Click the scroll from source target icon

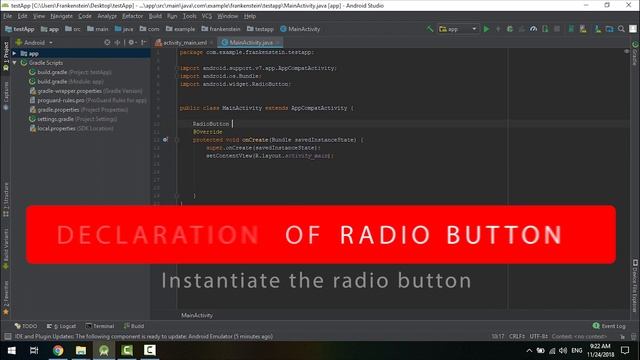[x=107, y=42]
